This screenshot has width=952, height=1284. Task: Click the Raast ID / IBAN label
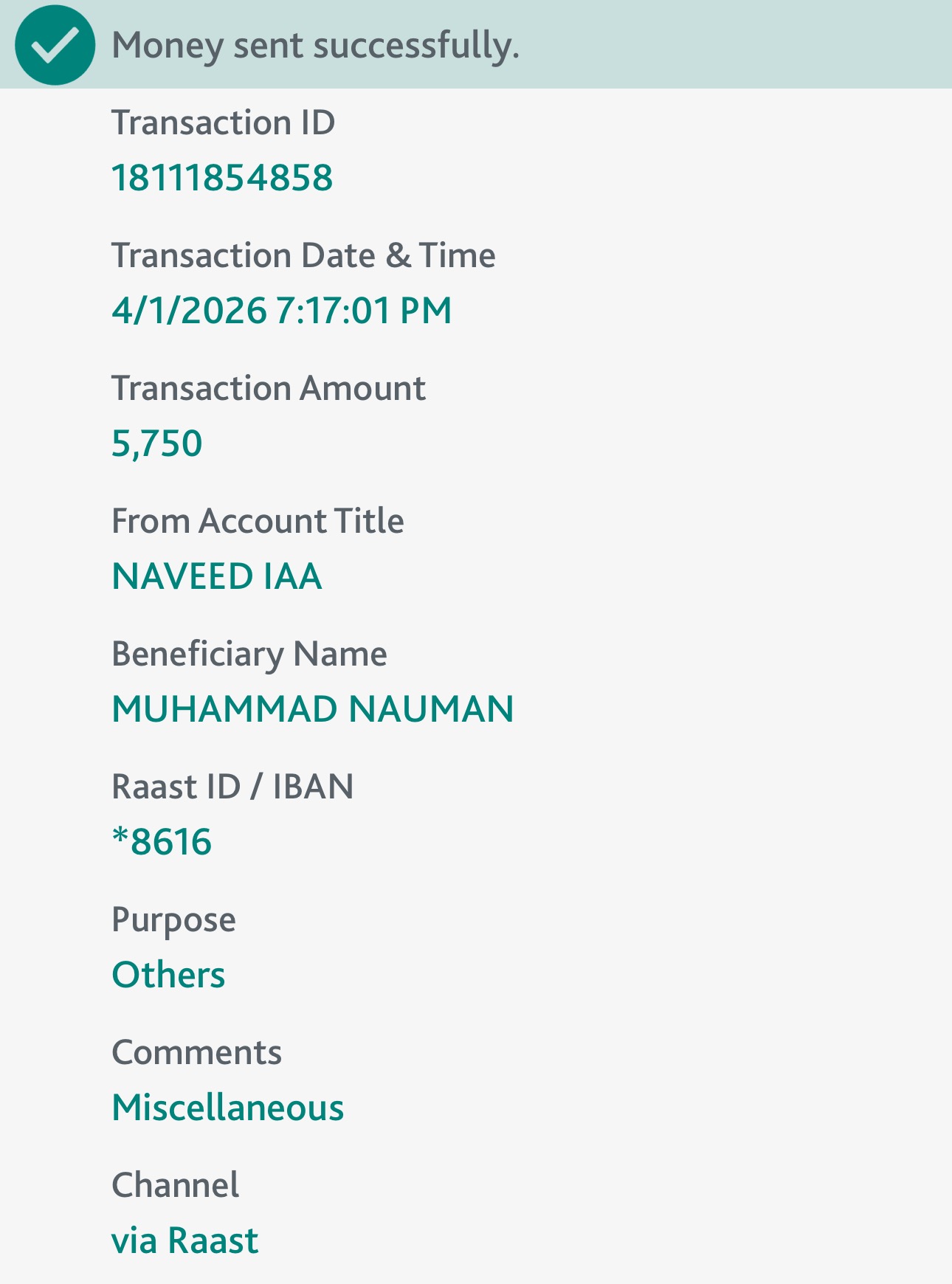point(232,787)
